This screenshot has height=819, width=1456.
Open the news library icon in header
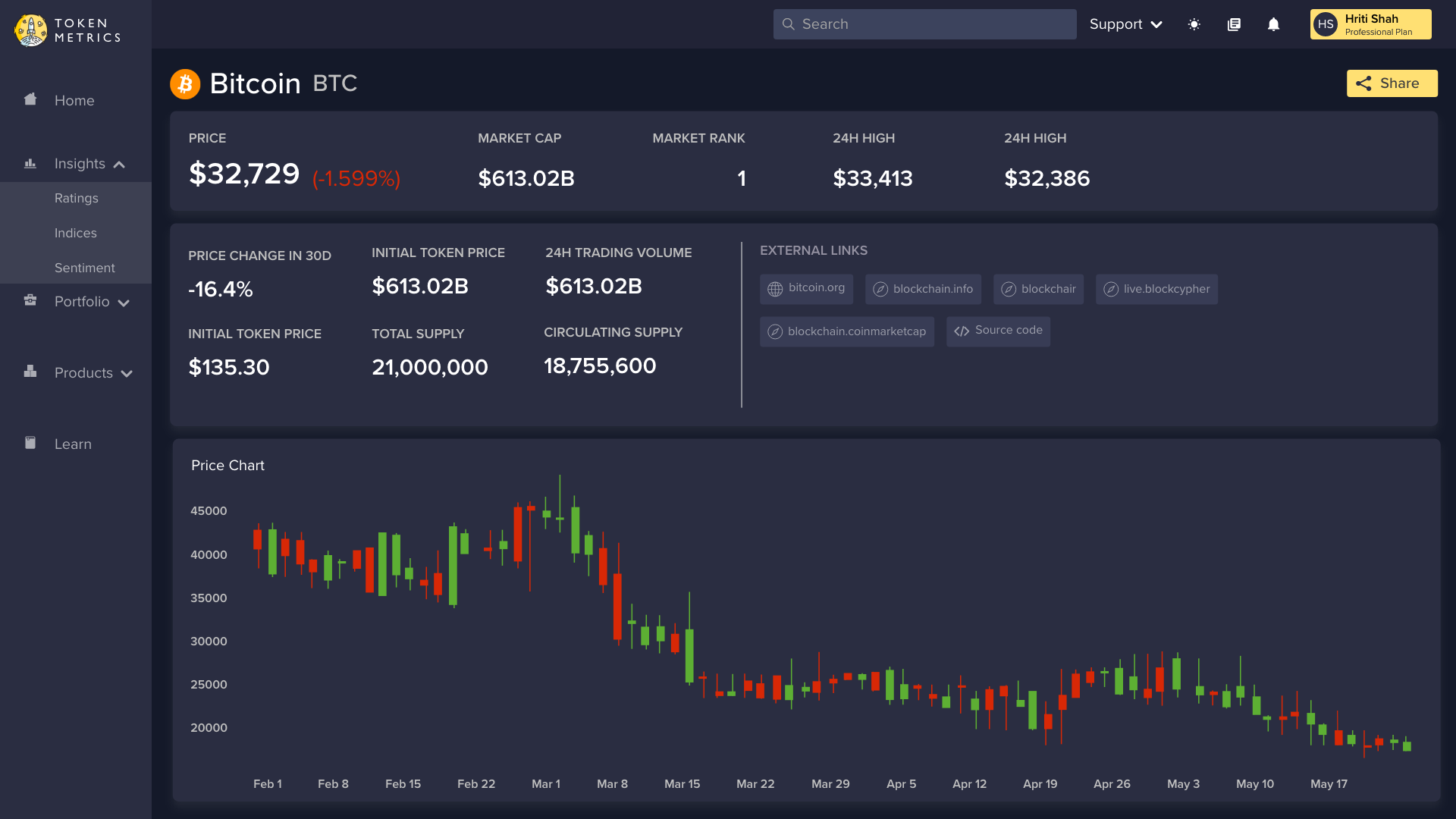click(x=1234, y=24)
